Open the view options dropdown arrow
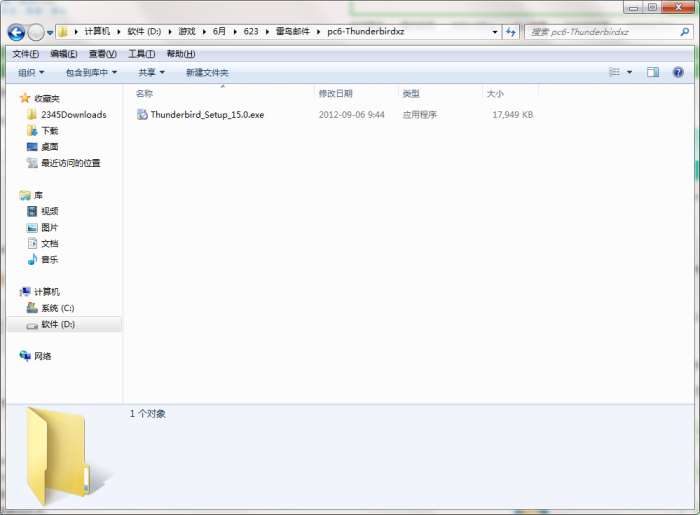The height and width of the screenshot is (515, 700). pyautogui.click(x=629, y=72)
